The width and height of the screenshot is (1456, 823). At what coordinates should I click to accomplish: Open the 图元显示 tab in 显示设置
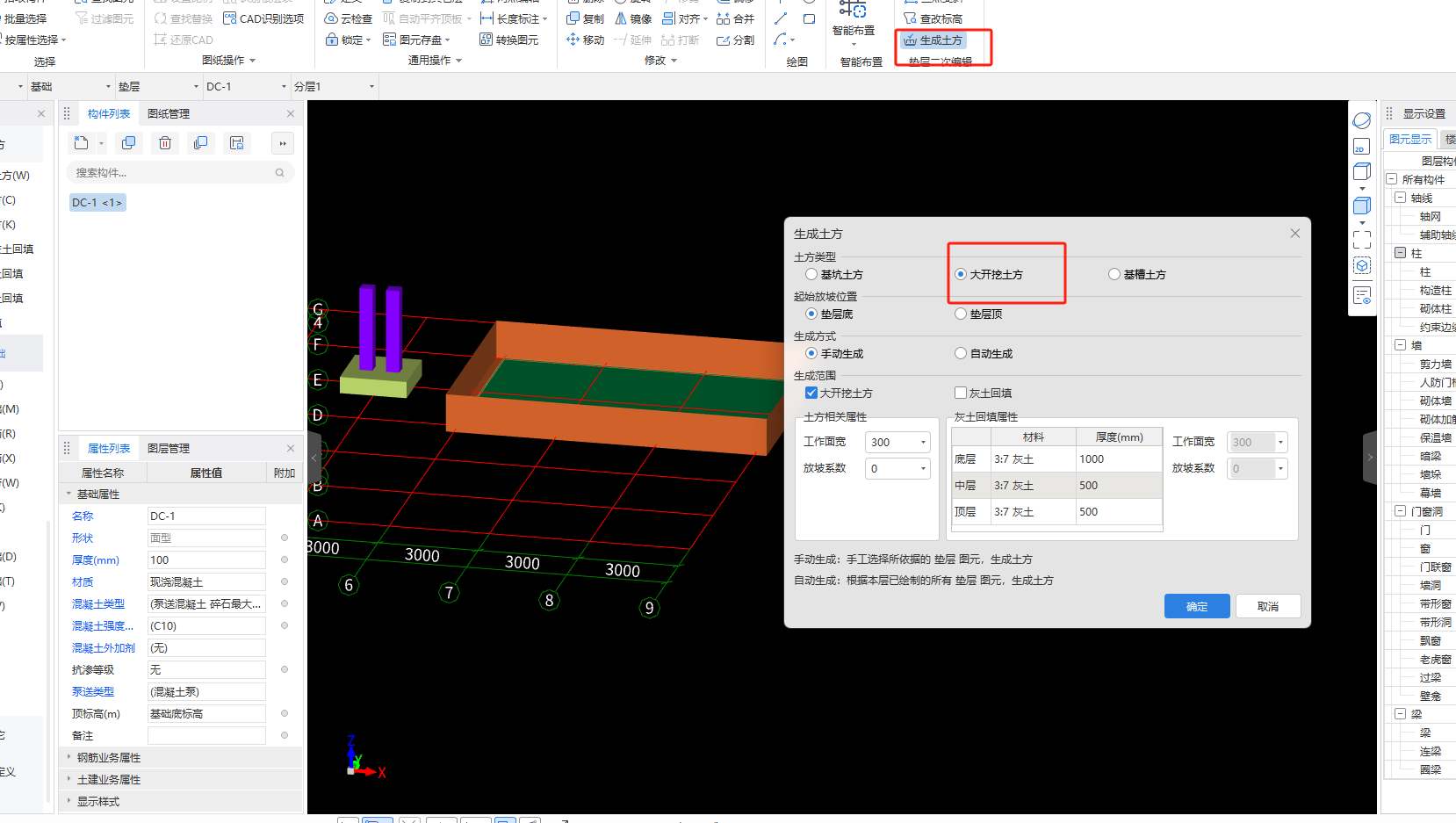pos(1410,140)
